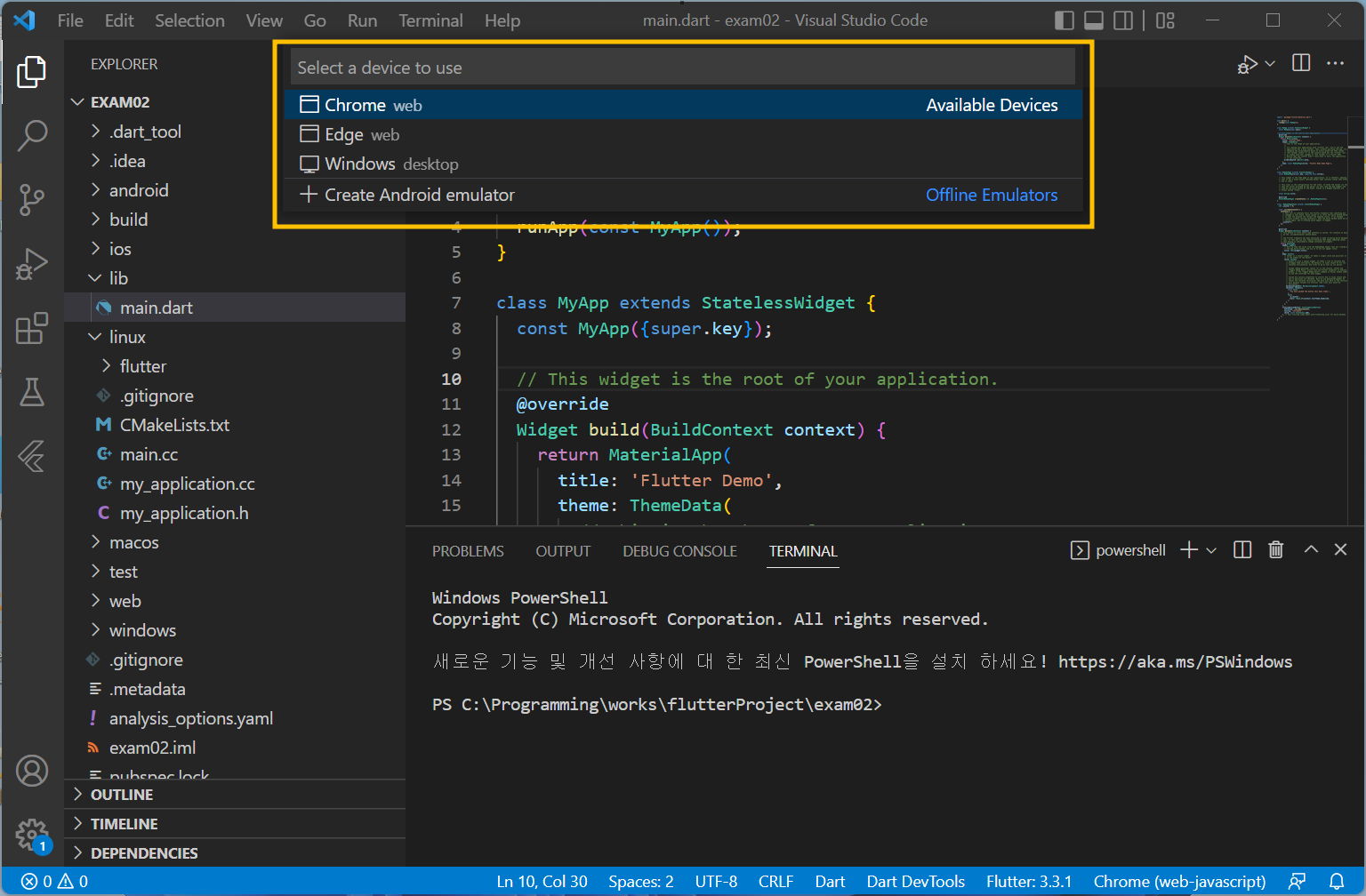Select Windows desktop device
The height and width of the screenshot is (896, 1366).
(x=683, y=164)
